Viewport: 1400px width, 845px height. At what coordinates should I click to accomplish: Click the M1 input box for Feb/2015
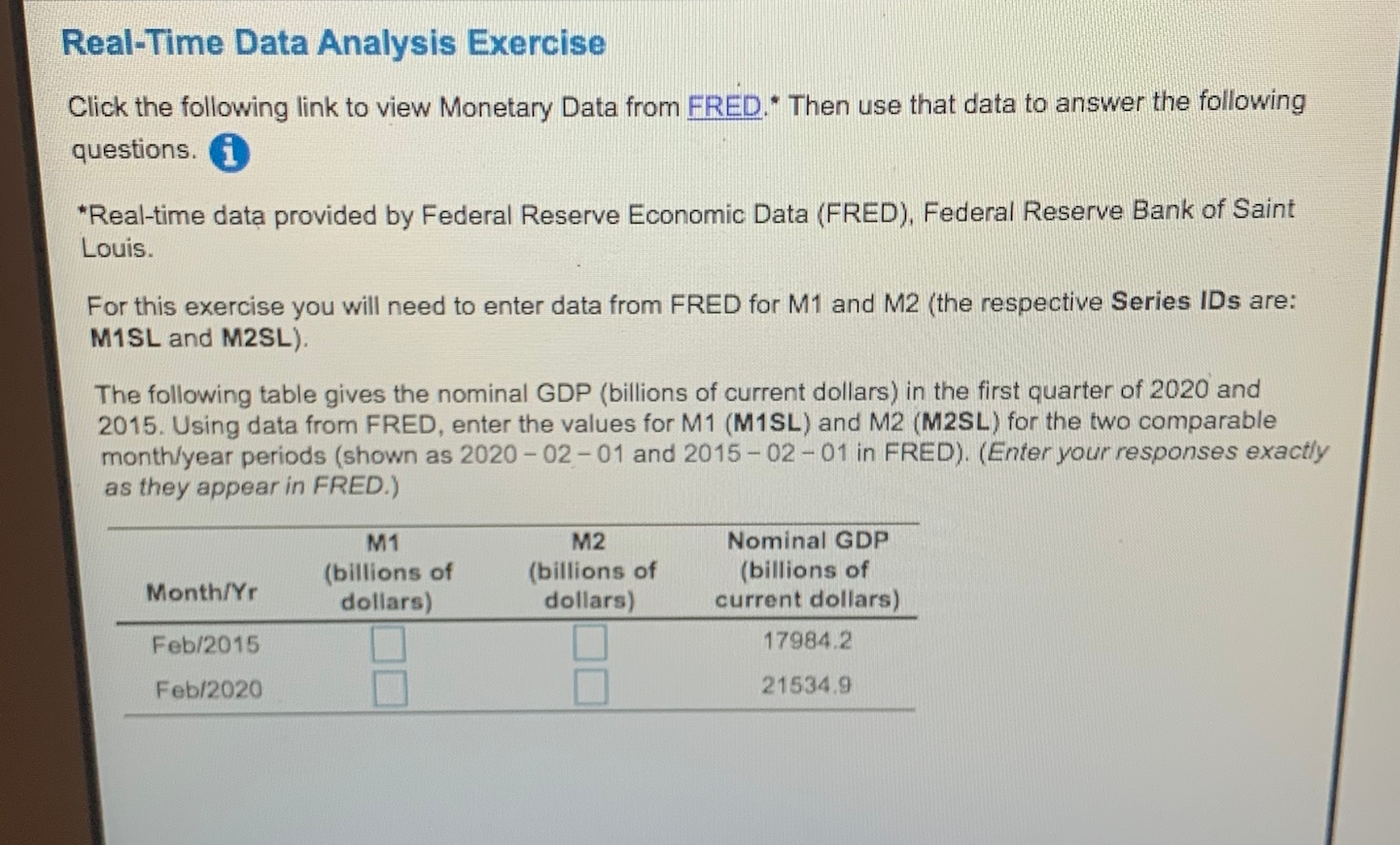pos(389,643)
